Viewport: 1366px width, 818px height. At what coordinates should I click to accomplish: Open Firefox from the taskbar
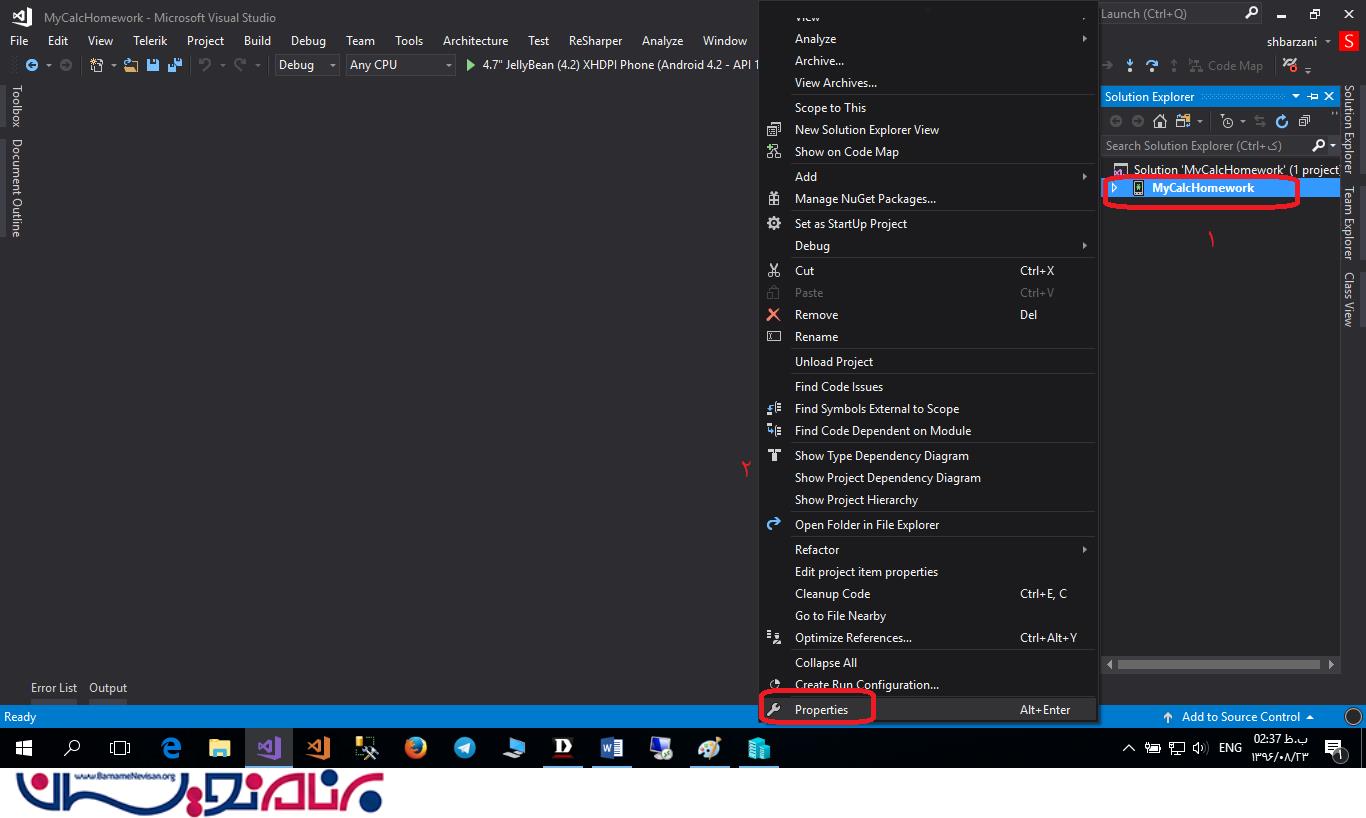[415, 748]
